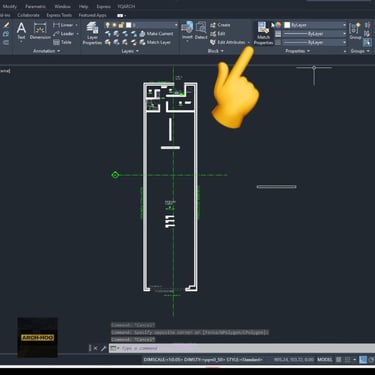Select the Dimension tool
The height and width of the screenshot is (375, 375).
(x=40, y=31)
